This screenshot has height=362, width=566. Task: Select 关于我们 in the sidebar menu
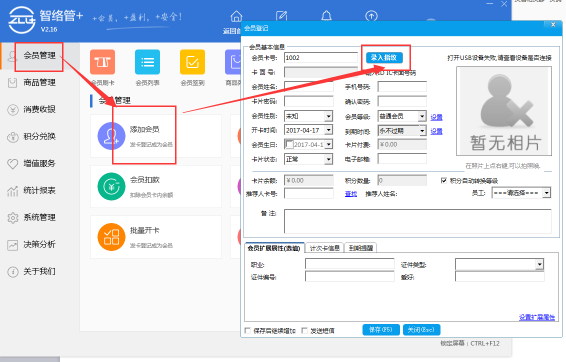[x=40, y=271]
